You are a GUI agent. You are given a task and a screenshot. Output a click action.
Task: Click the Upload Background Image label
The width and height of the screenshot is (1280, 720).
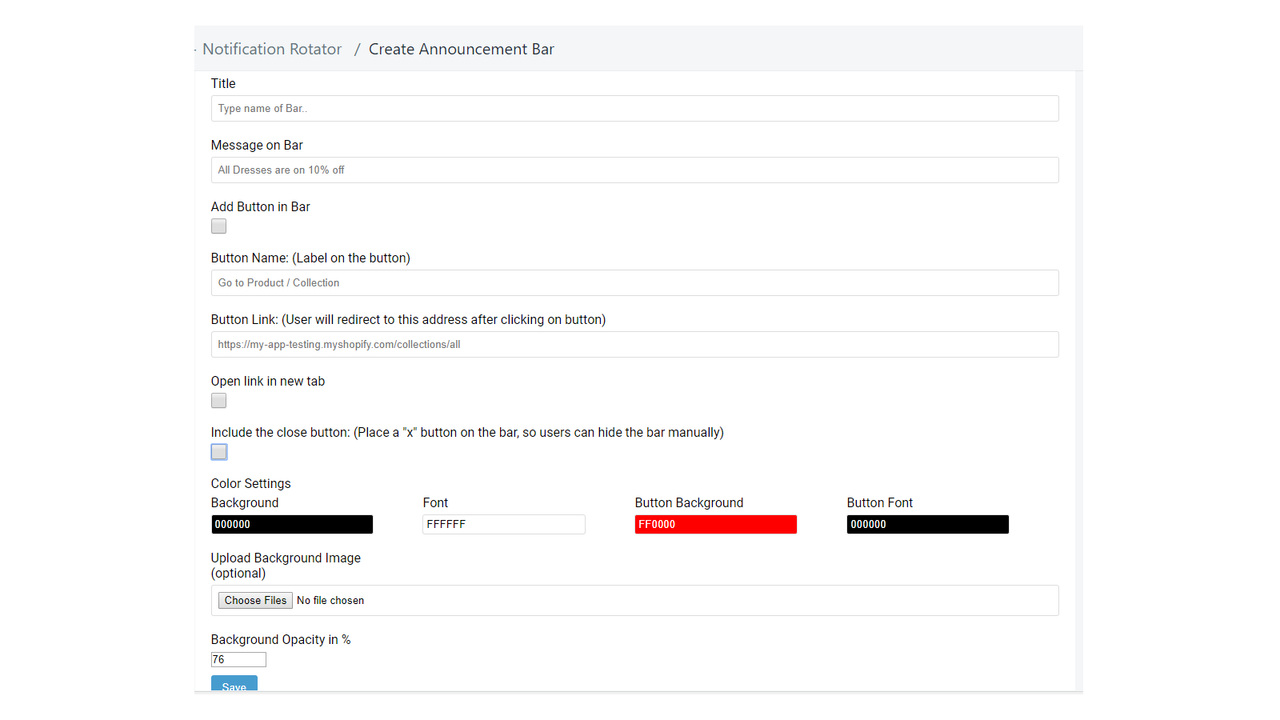tap(286, 557)
